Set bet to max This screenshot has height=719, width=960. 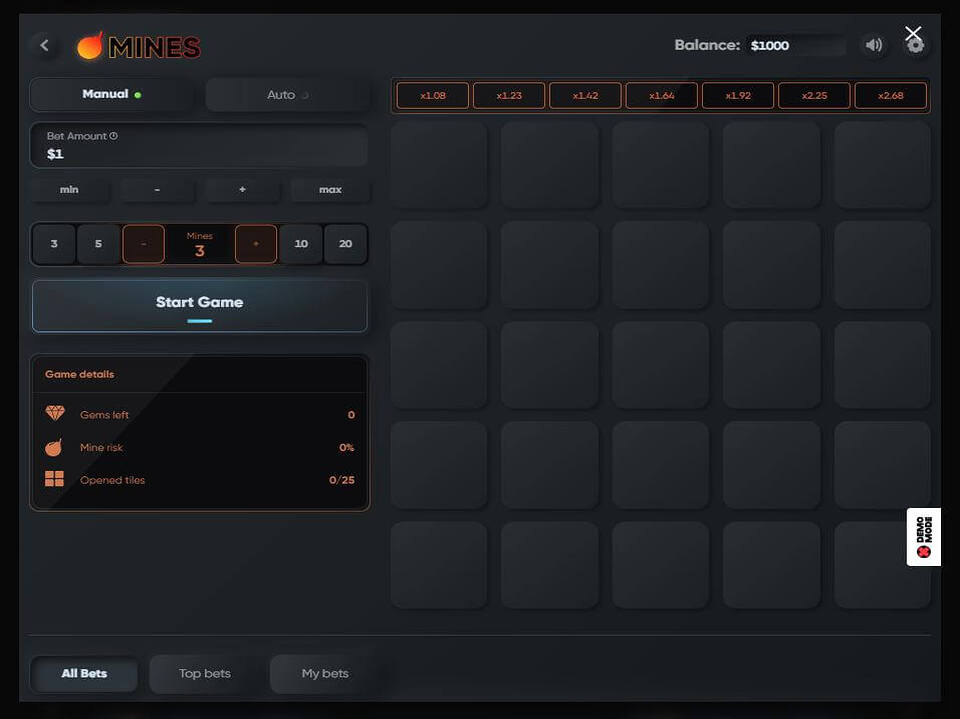[330, 190]
